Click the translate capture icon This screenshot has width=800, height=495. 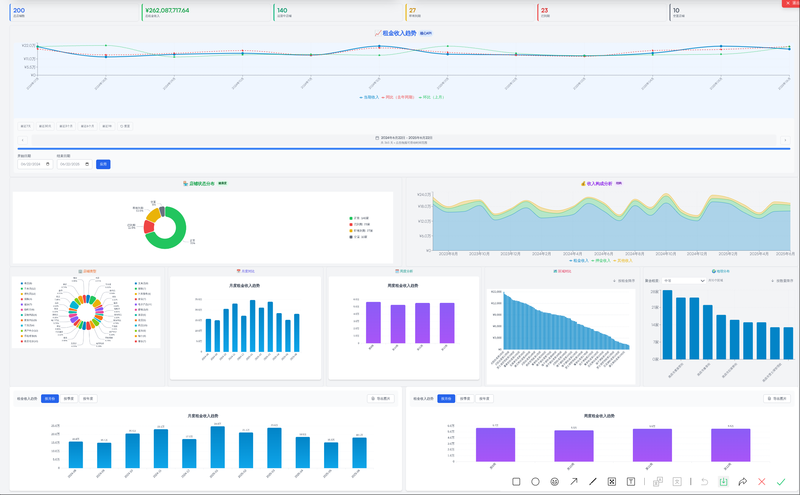[x=658, y=481]
